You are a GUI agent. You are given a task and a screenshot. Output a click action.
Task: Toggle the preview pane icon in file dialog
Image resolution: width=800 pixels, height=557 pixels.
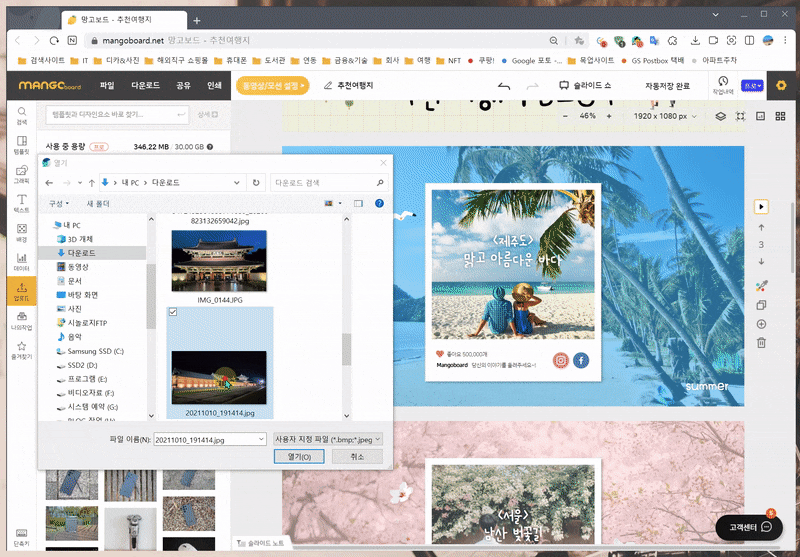[x=358, y=204]
